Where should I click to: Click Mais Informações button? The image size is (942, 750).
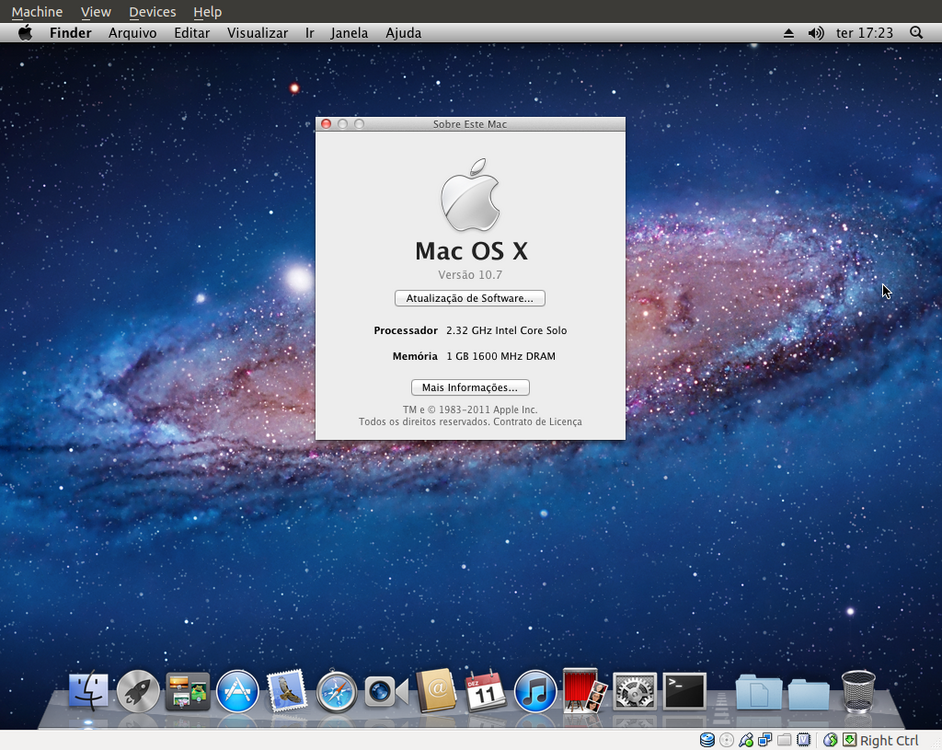click(x=470, y=387)
